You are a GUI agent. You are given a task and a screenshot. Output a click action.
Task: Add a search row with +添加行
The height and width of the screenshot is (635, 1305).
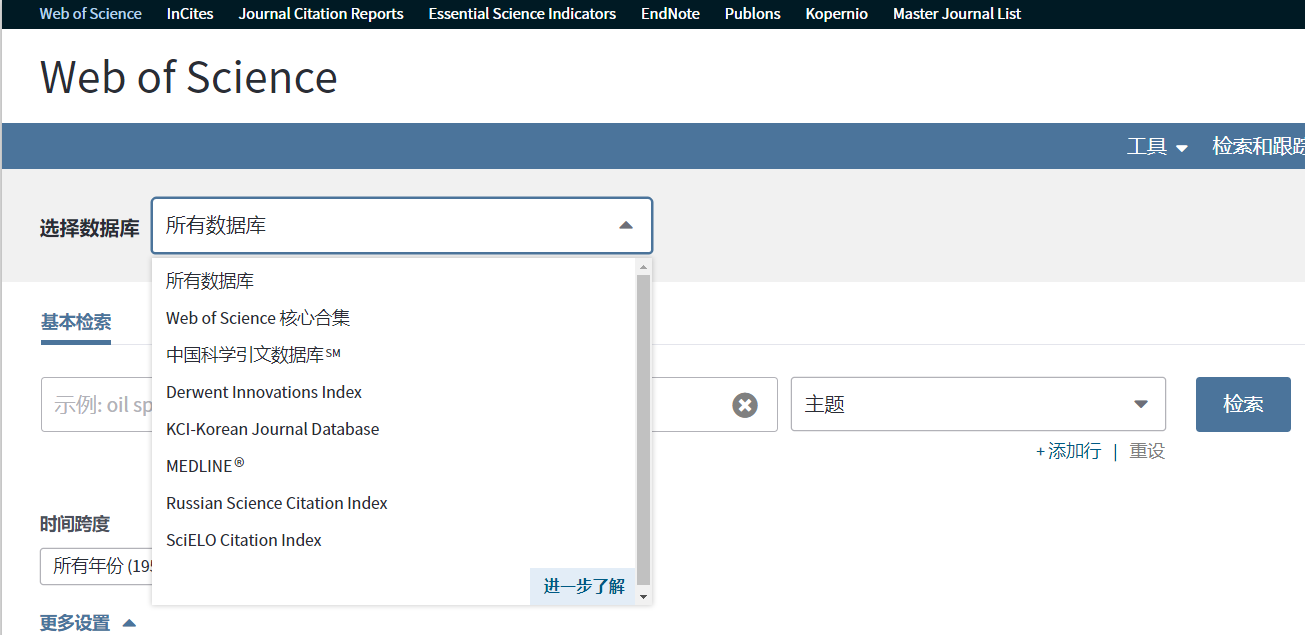[1068, 451]
